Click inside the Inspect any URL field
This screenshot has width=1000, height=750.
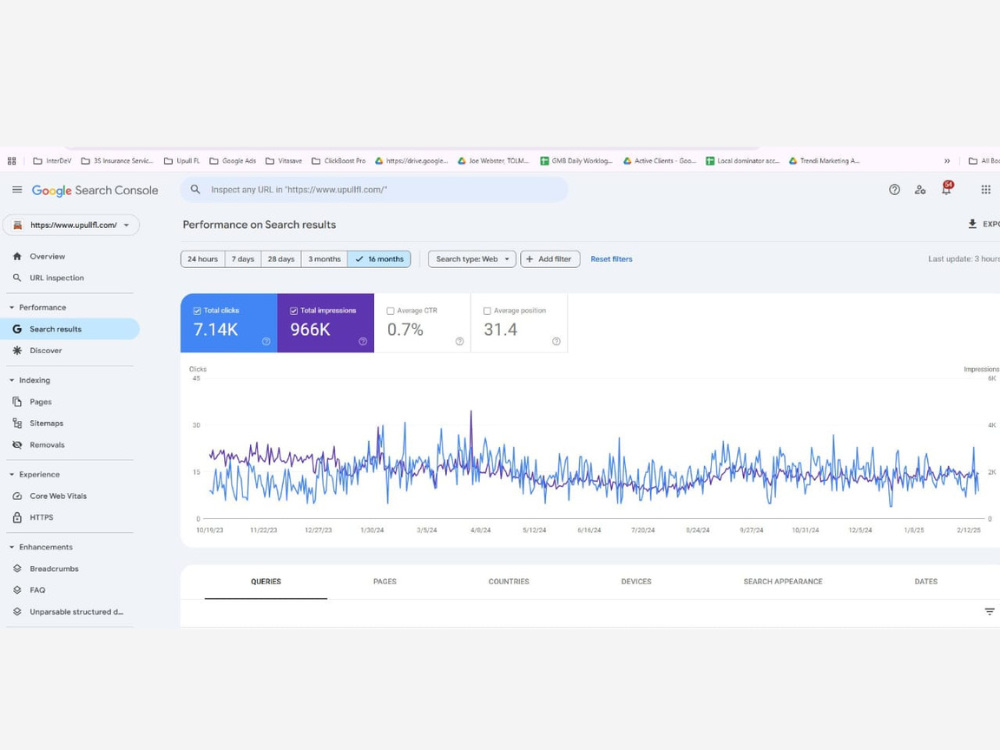coord(374,189)
